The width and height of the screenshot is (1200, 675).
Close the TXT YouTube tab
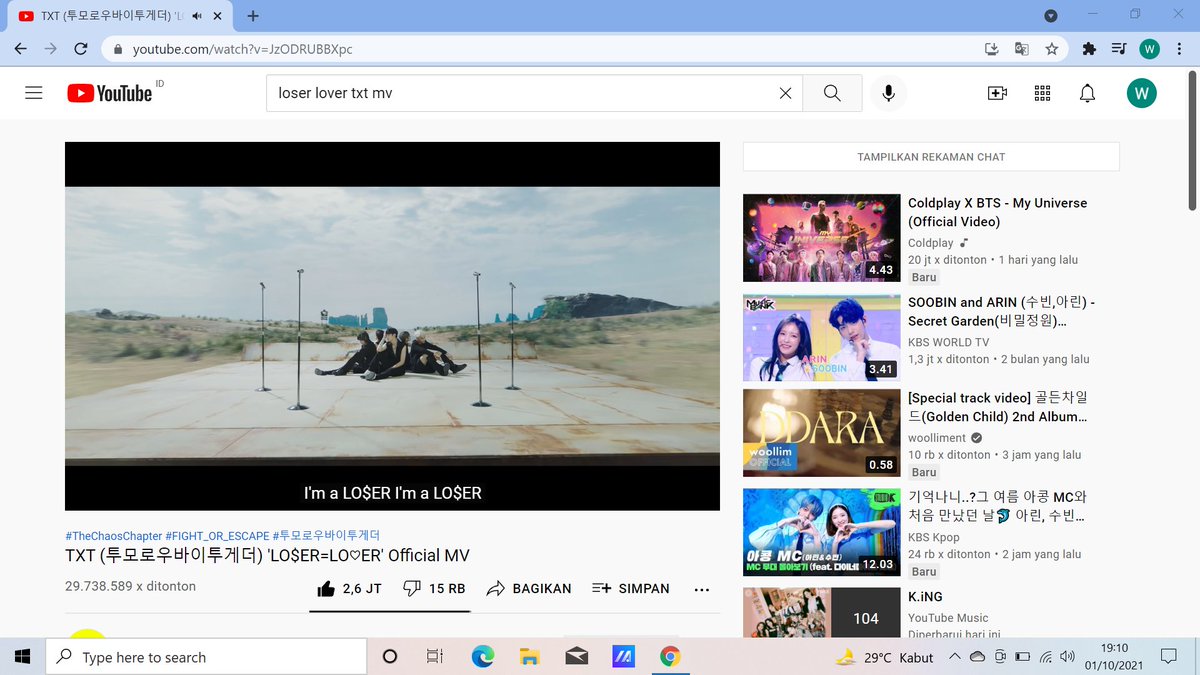(x=219, y=16)
